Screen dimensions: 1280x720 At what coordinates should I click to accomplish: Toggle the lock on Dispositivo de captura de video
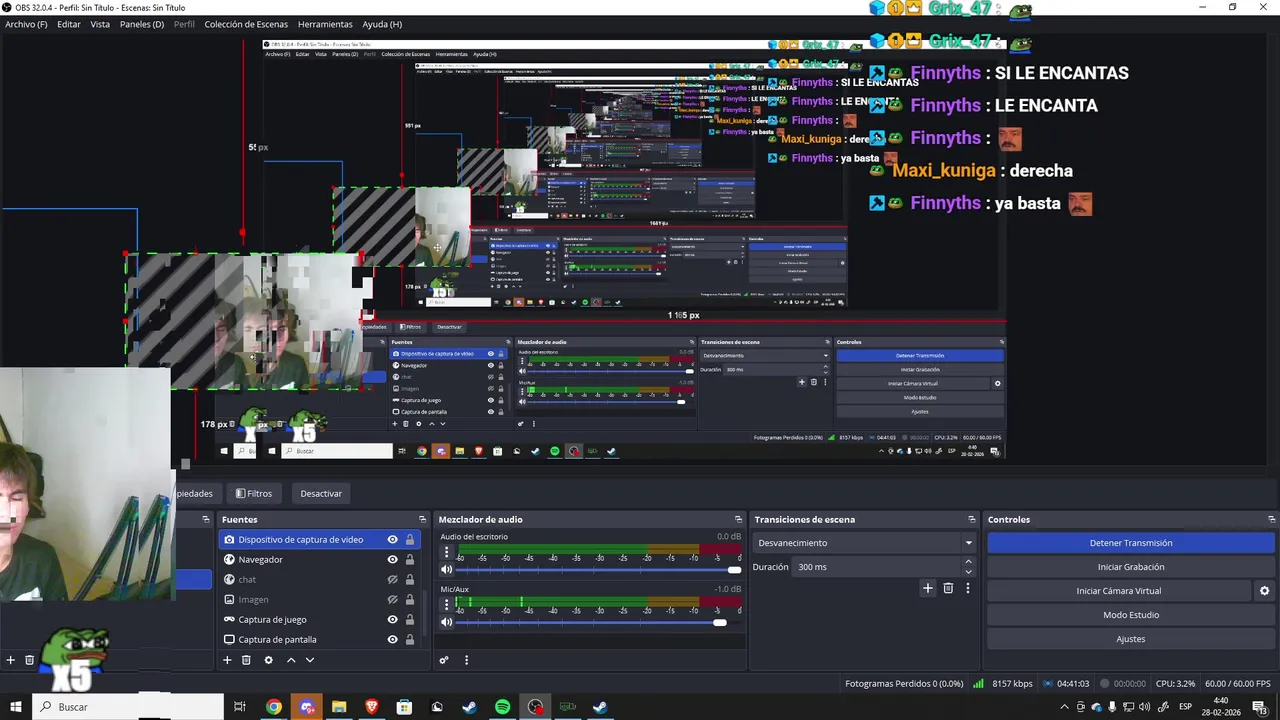click(x=409, y=540)
